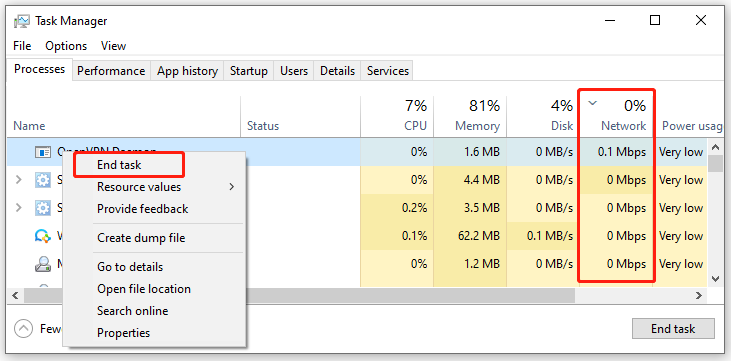Expand the process row using 4.4 MB

tap(19, 180)
